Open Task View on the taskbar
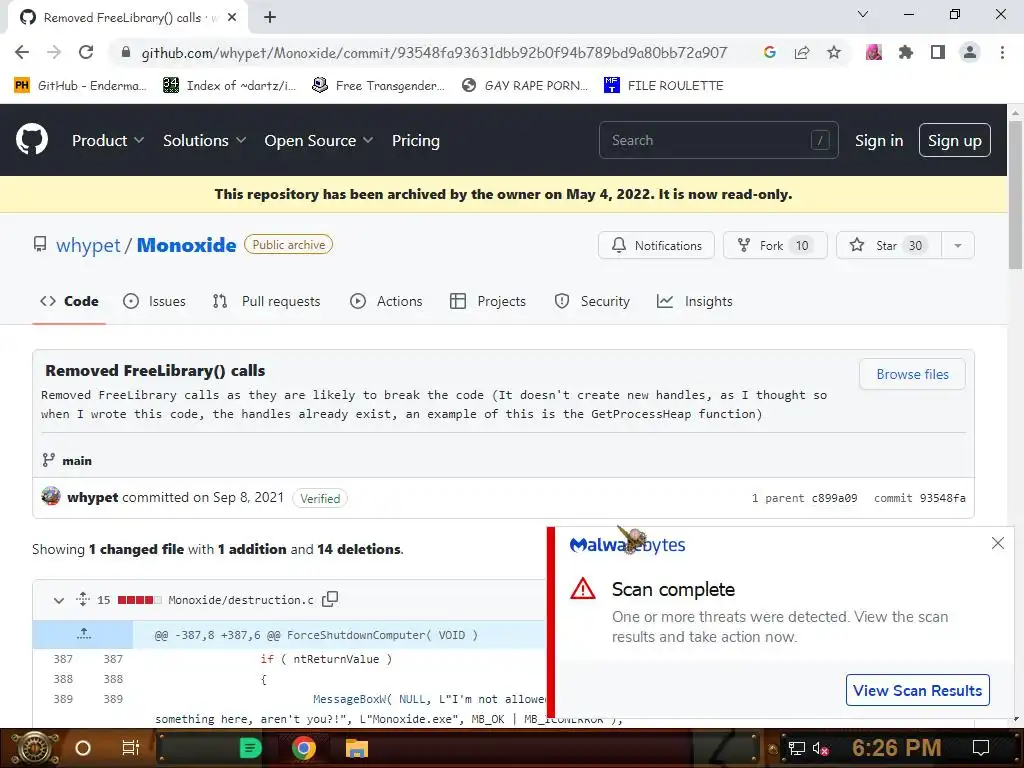 (131, 748)
